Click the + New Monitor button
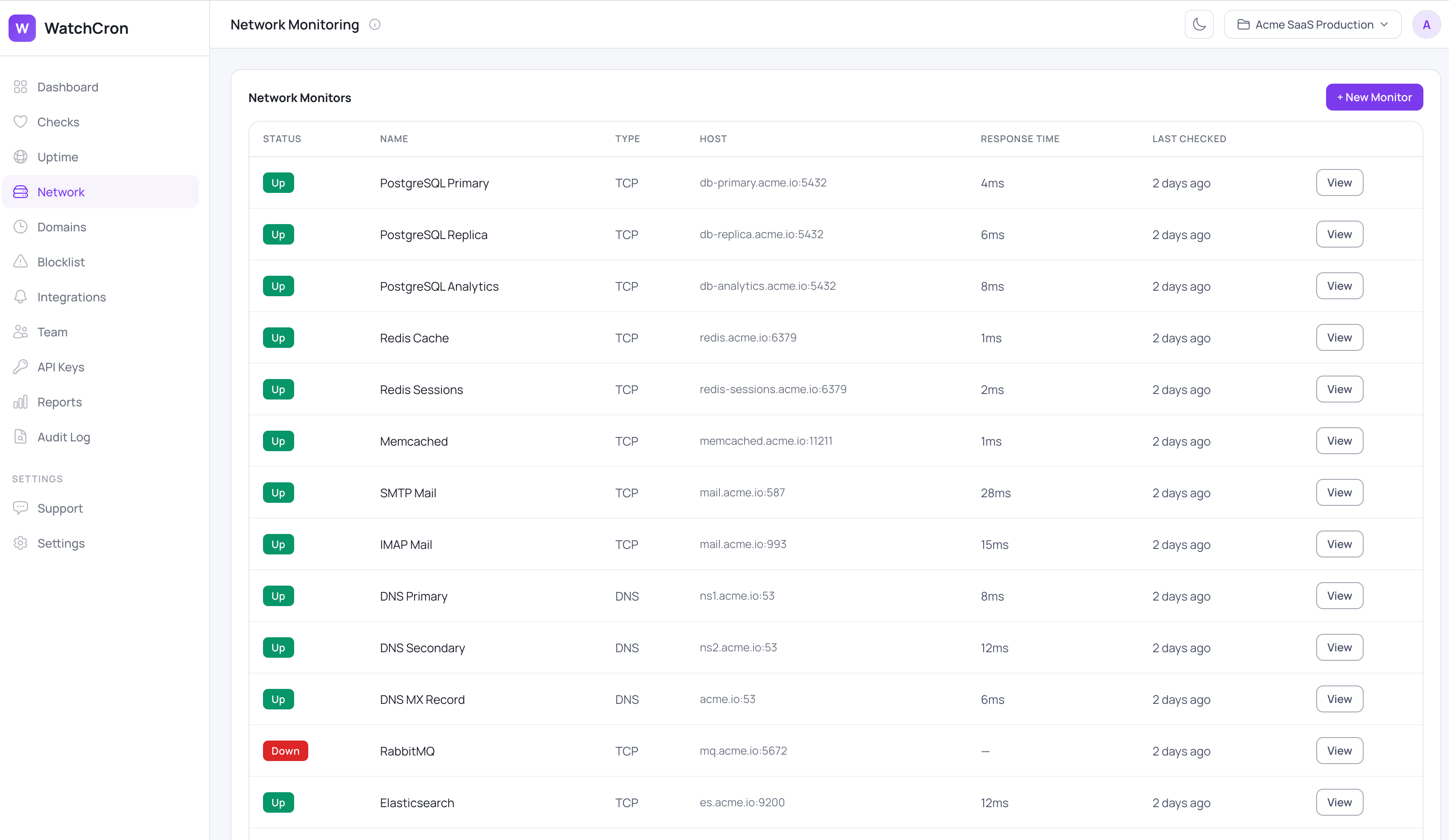This screenshot has height=840, width=1449. point(1374,97)
